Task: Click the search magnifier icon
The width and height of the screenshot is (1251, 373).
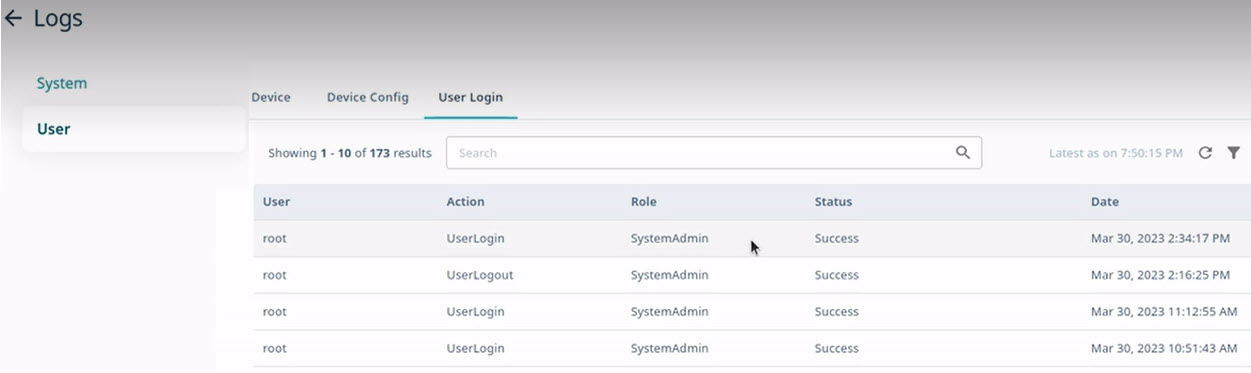Action: coord(963,153)
